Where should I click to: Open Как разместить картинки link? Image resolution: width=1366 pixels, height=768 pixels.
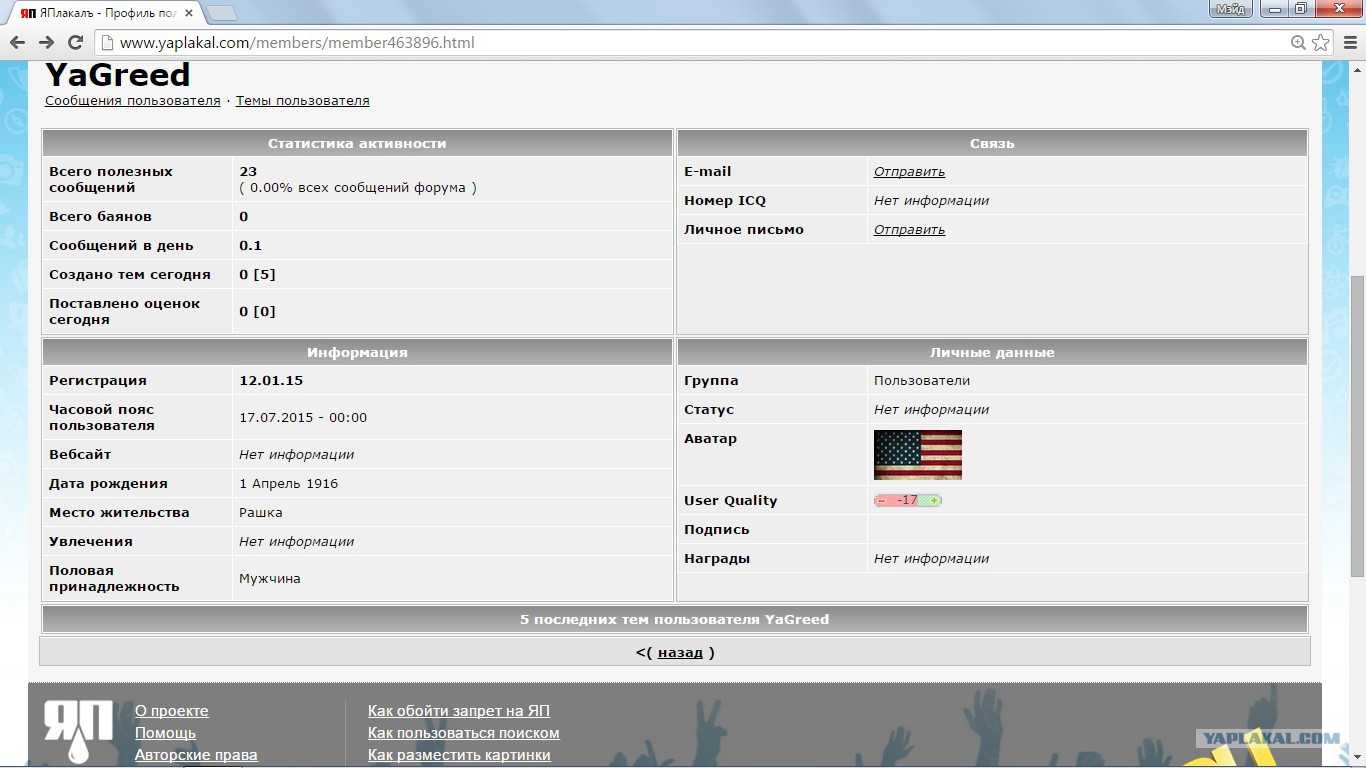(x=459, y=755)
